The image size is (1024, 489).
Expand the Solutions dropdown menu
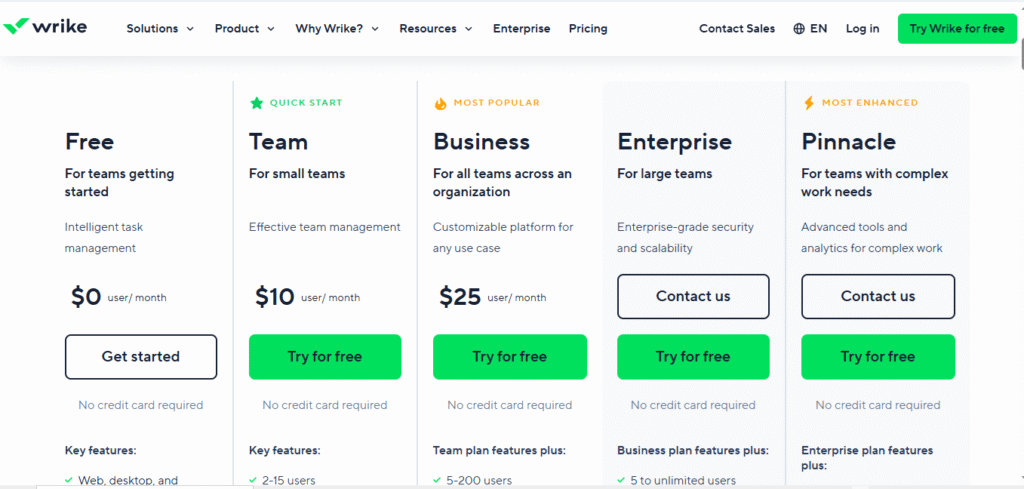pos(160,29)
